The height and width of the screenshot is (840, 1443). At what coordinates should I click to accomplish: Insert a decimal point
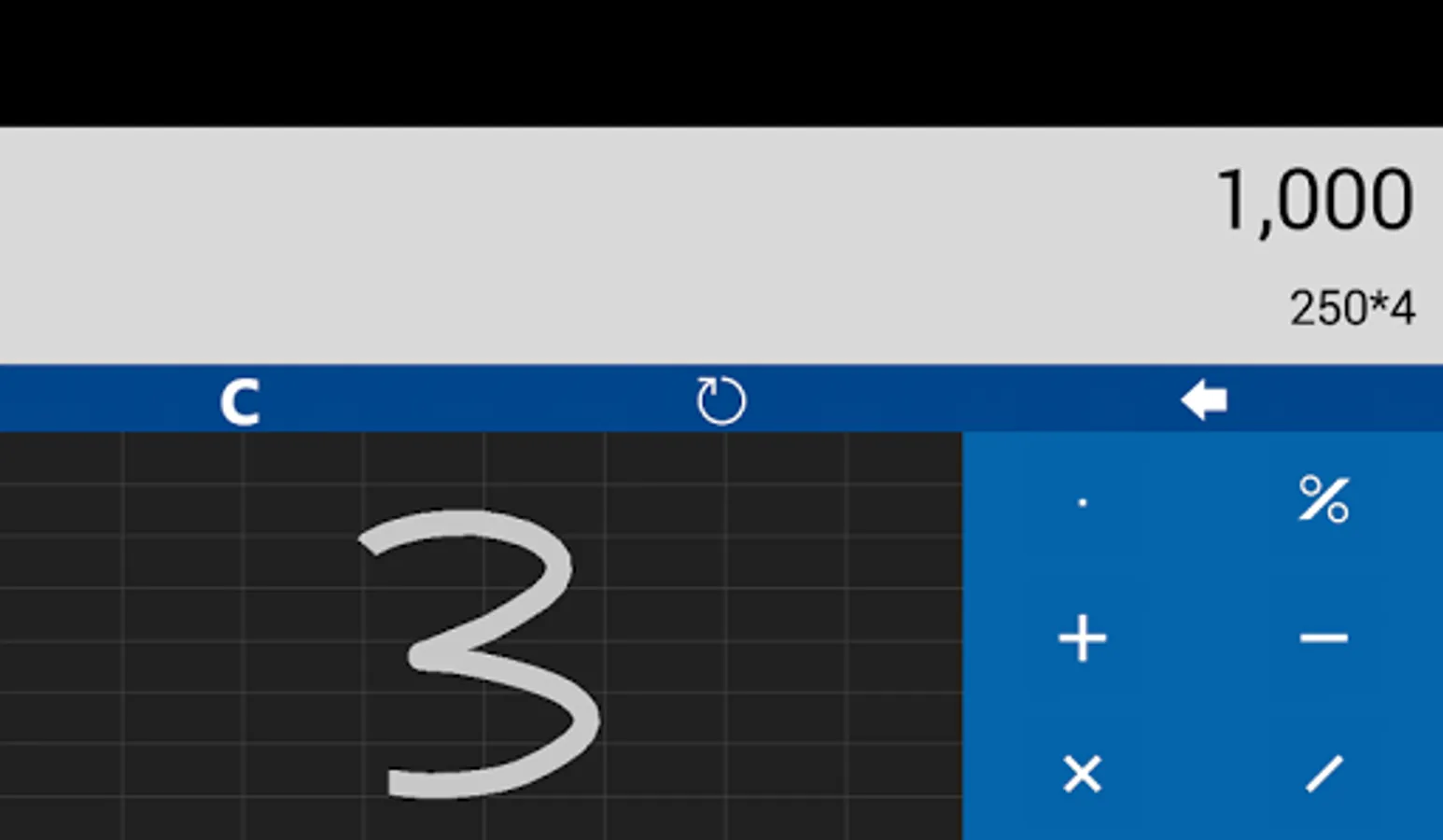(1083, 502)
